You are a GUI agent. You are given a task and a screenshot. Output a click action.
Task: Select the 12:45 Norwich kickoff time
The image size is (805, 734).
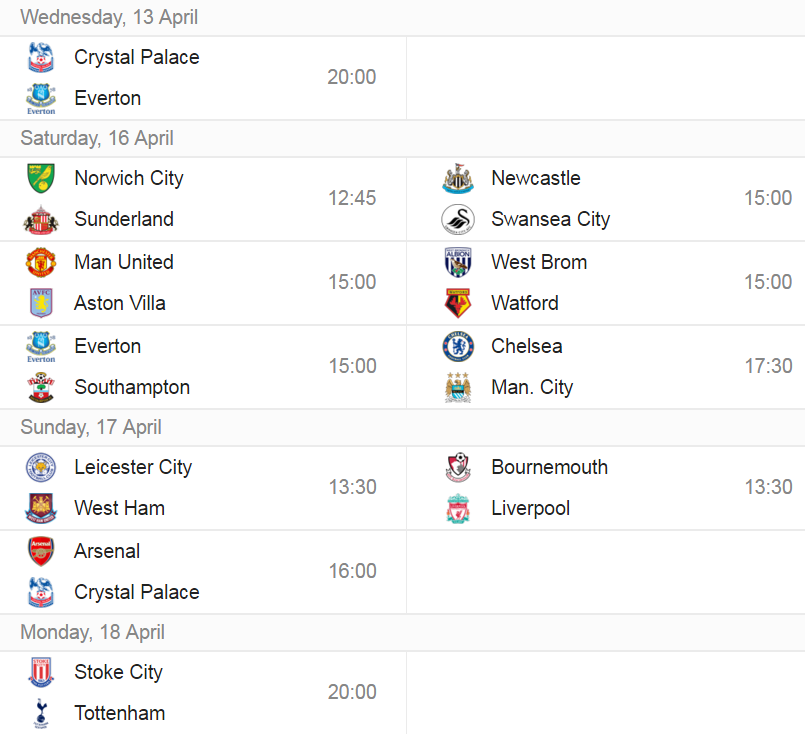352,198
